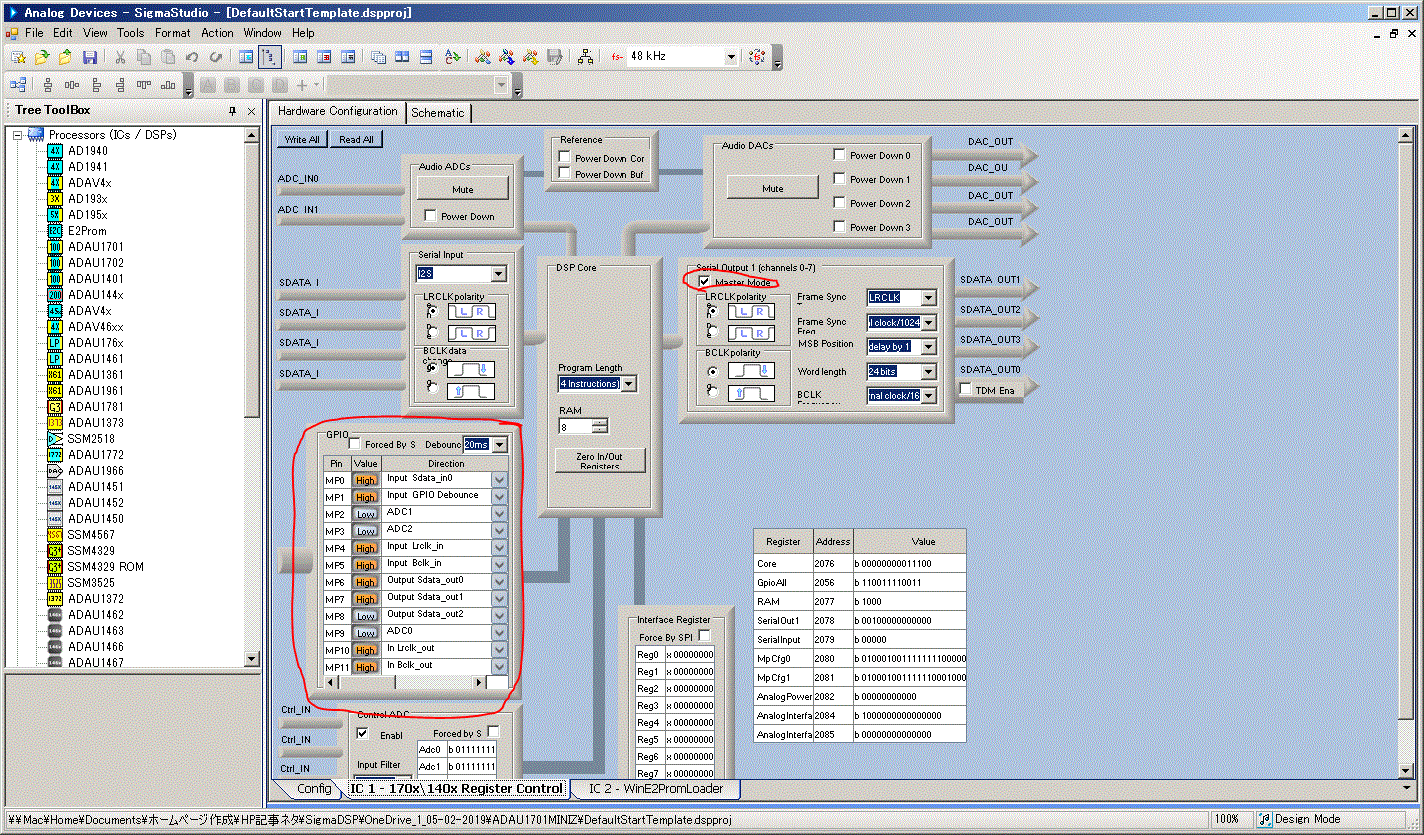Click the Read All button
Viewport: 1424px width, 835px height.
coord(356,140)
